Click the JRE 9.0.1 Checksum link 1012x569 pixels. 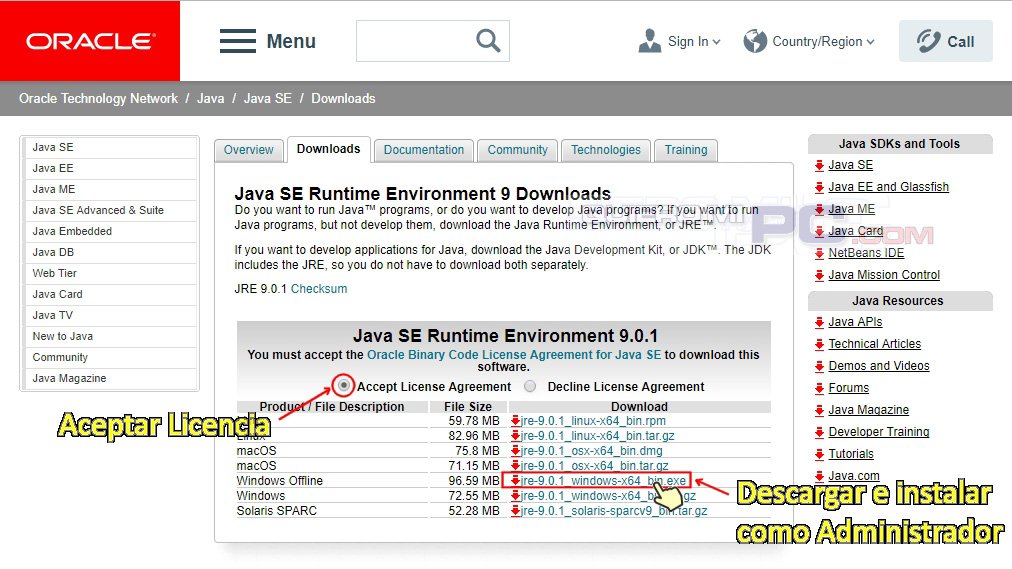point(319,289)
